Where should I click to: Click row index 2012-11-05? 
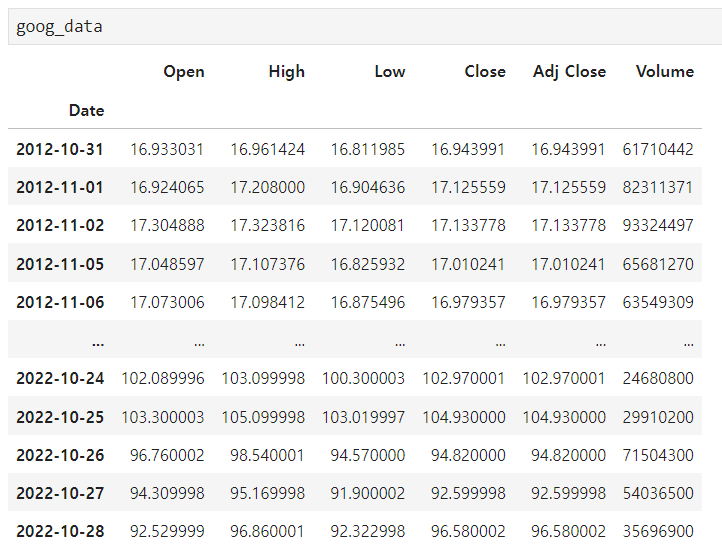tap(60, 264)
